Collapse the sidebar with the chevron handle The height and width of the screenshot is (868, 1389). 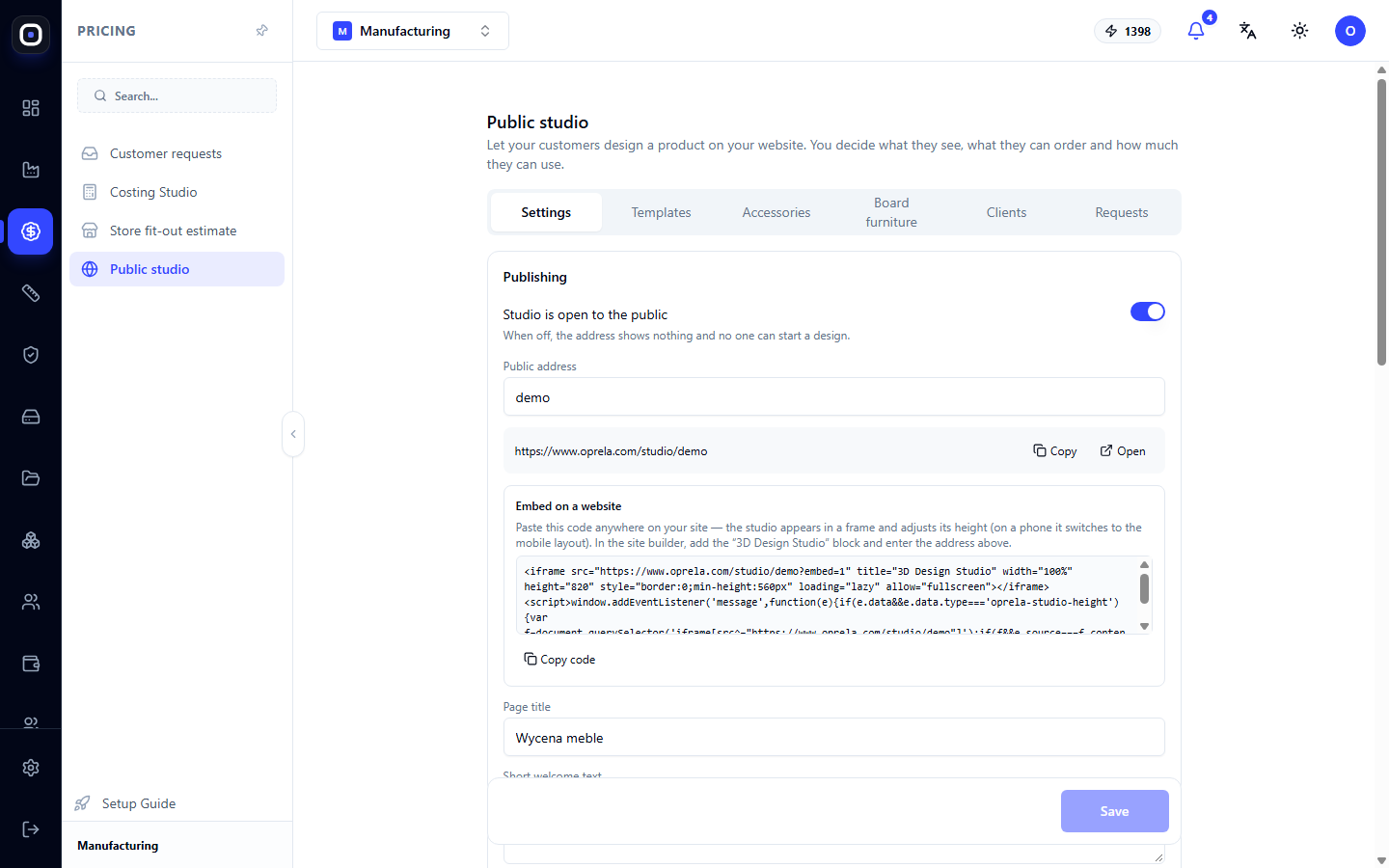(293, 434)
